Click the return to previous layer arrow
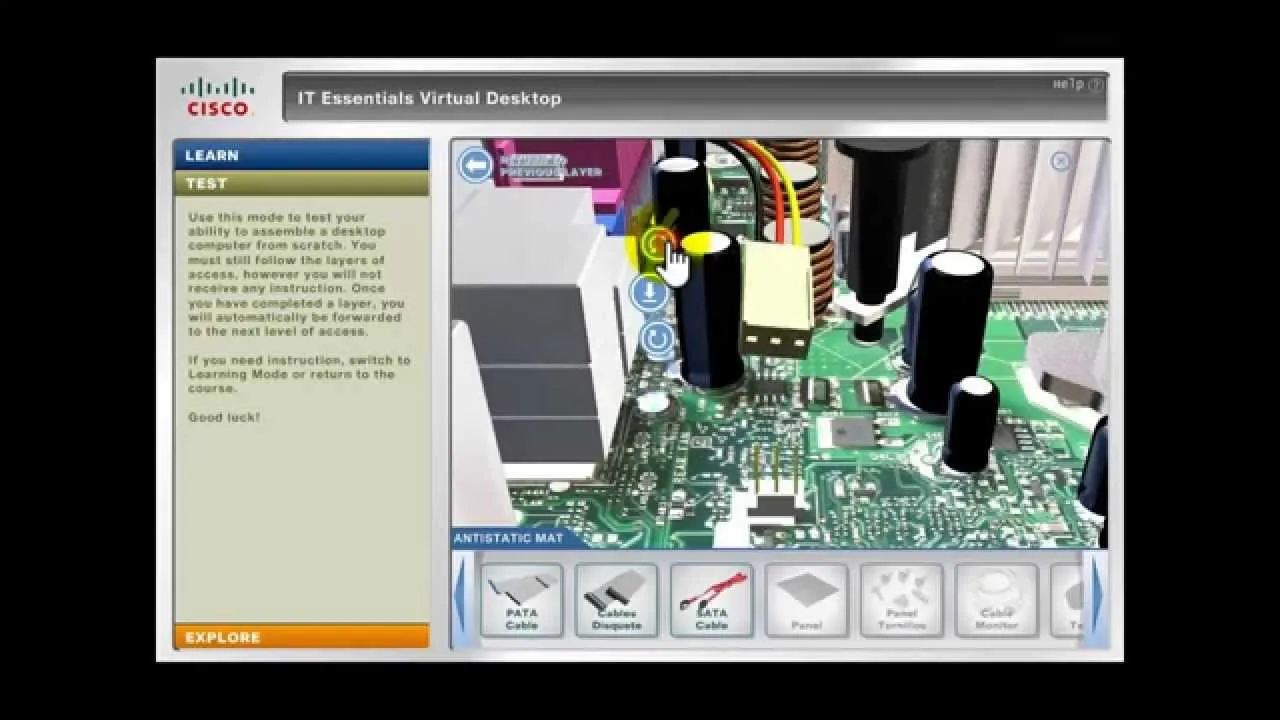 [475, 165]
